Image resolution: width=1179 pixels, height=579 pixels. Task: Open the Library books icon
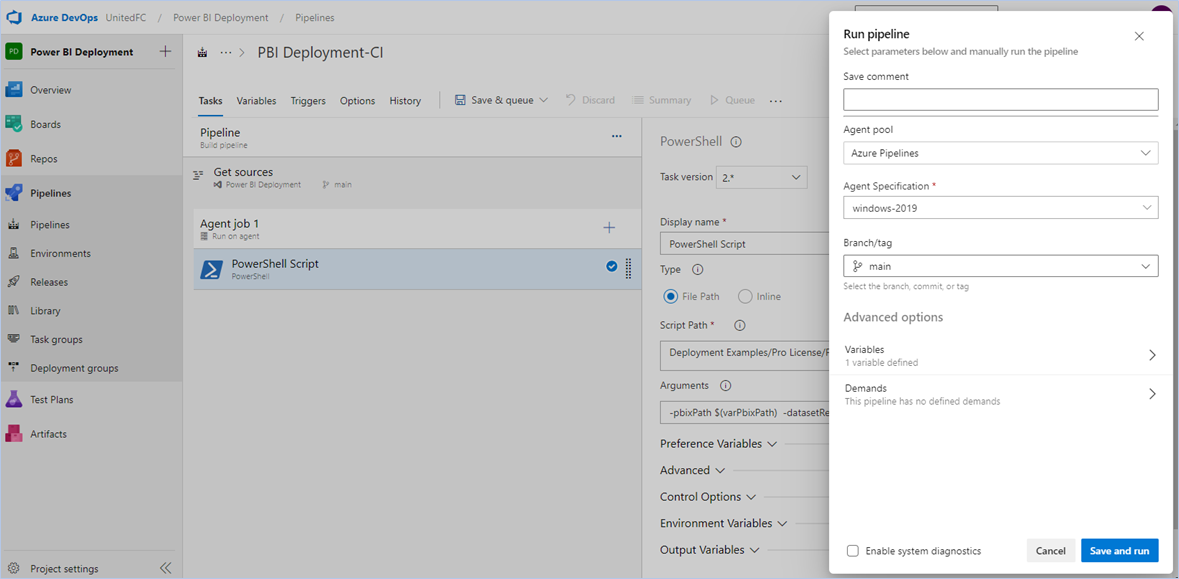[x=14, y=311]
